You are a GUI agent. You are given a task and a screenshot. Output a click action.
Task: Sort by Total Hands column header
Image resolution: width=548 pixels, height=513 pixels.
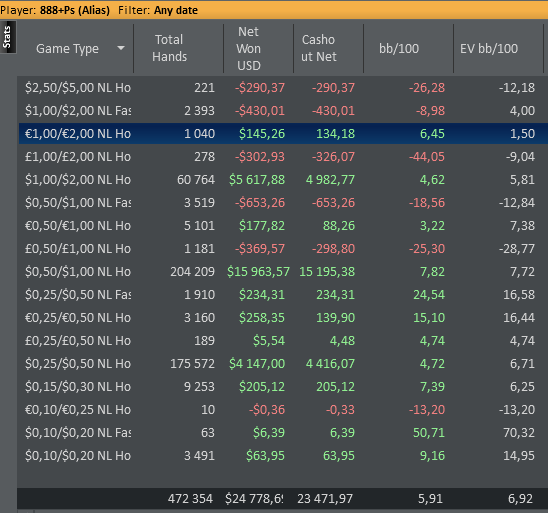[x=170, y=48]
